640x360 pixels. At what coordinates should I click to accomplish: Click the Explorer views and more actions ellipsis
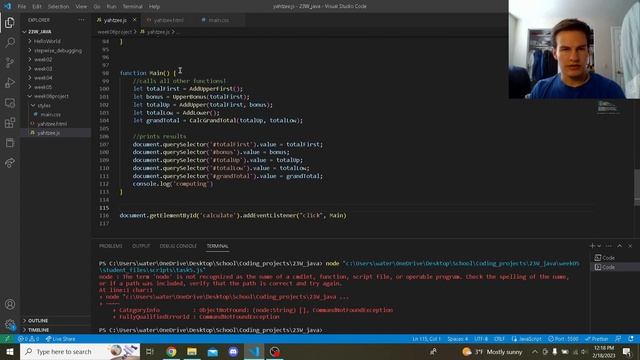click(82, 20)
